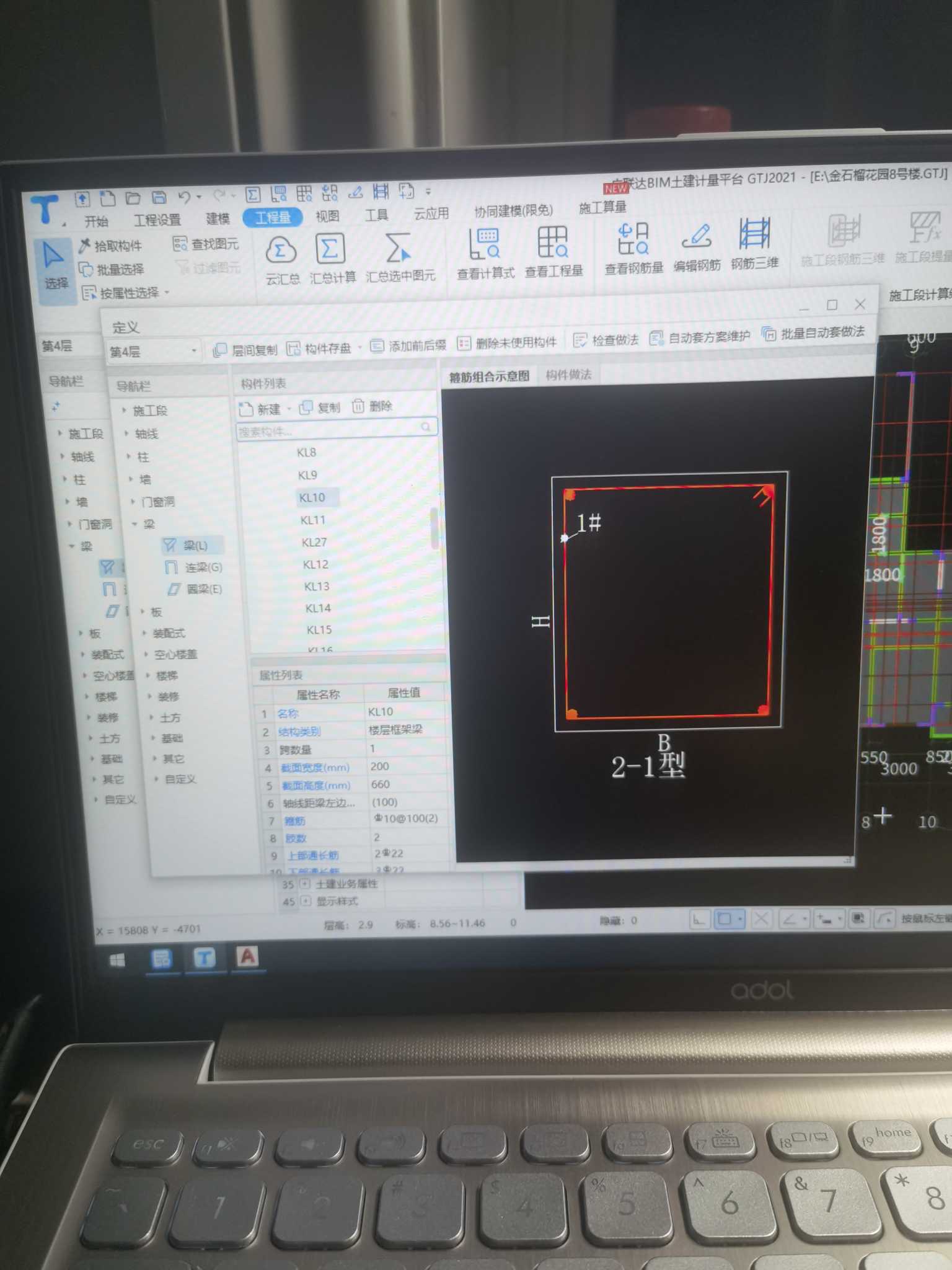Expand 土建业务属性 row 35

(x=305, y=884)
